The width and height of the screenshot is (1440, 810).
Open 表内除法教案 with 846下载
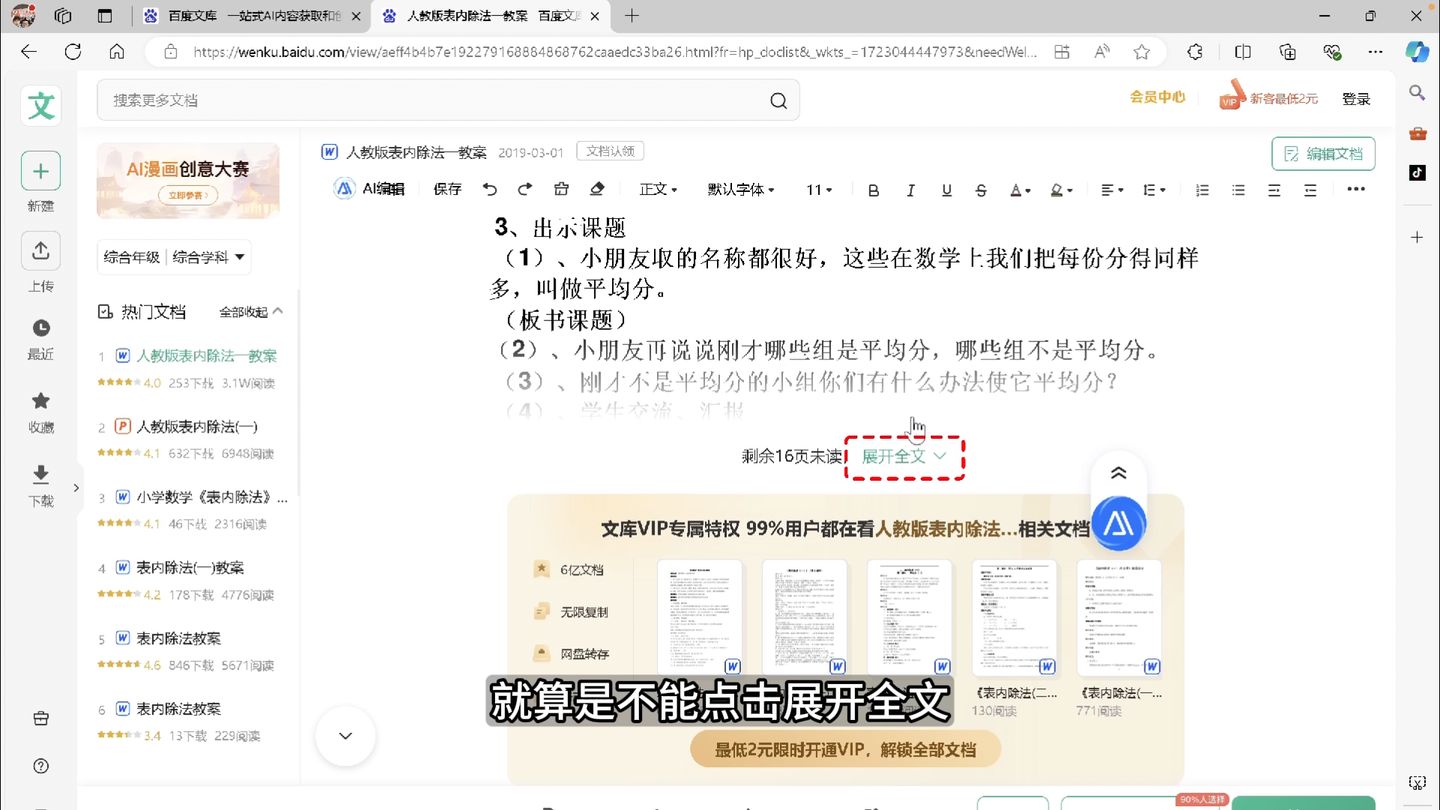[x=179, y=638]
